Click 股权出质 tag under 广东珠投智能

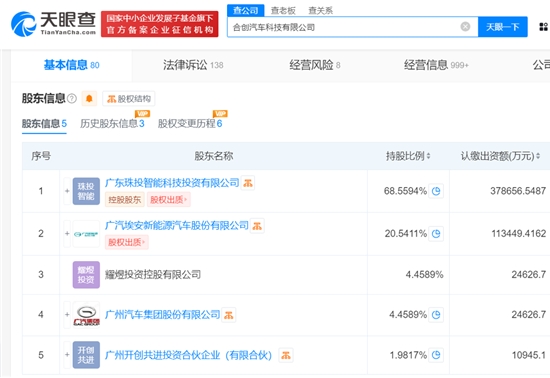click(x=168, y=200)
